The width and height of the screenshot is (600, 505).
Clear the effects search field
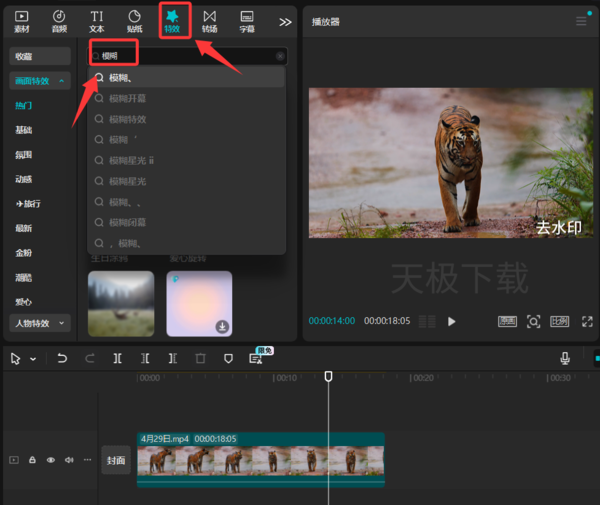(x=279, y=57)
